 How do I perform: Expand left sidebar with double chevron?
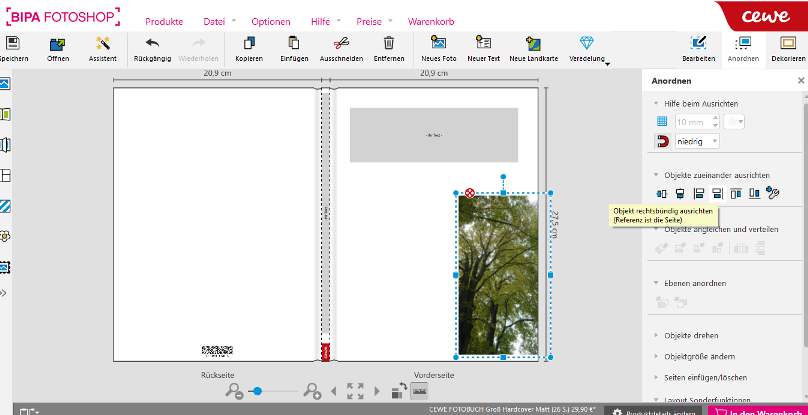4,293
